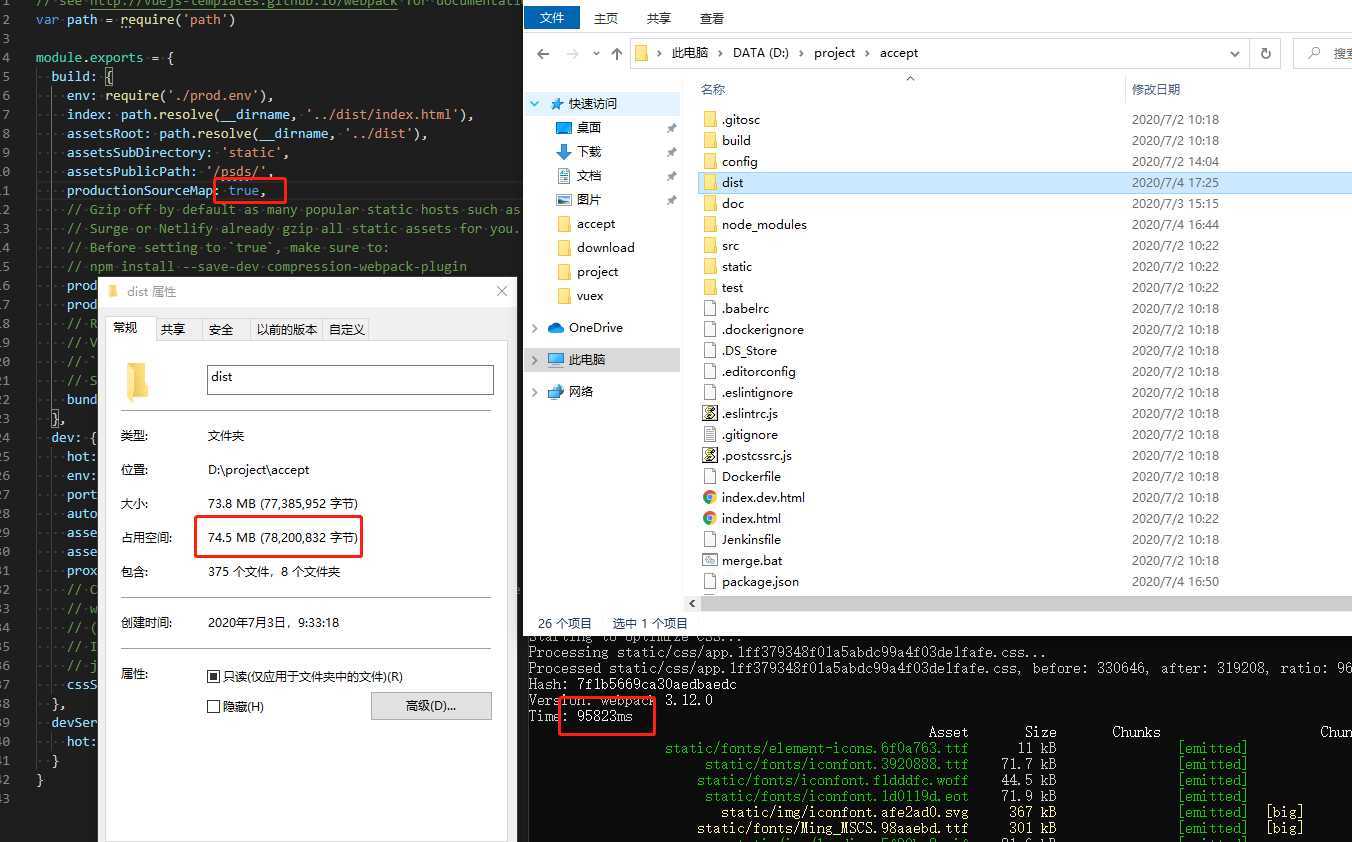This screenshot has width=1352, height=842.
Task: Click the .eslintrc.js script file icon
Action: 710,413
